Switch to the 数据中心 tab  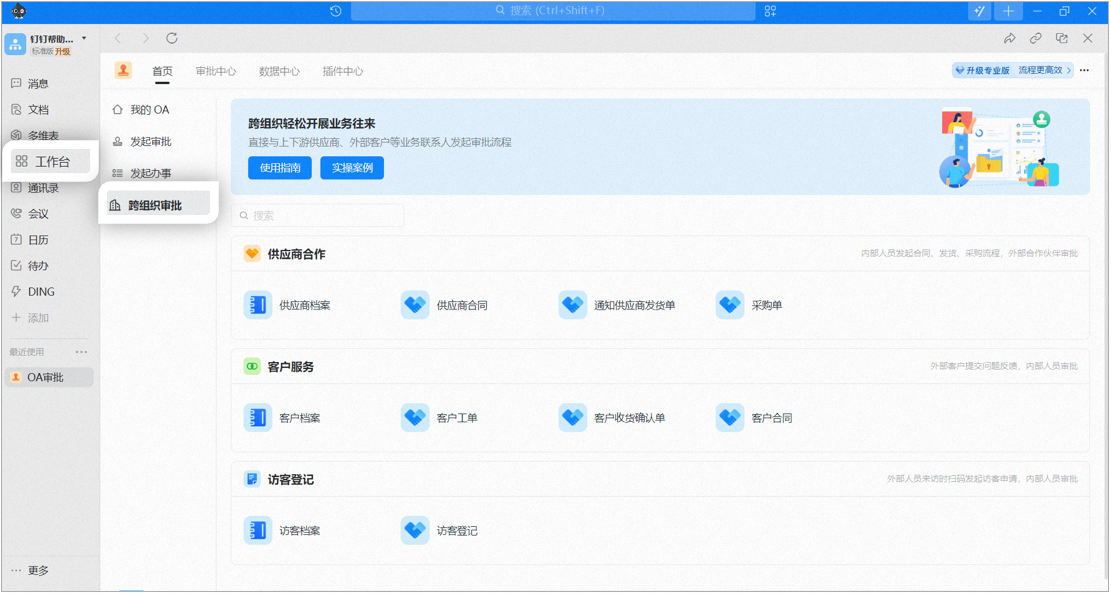click(279, 71)
